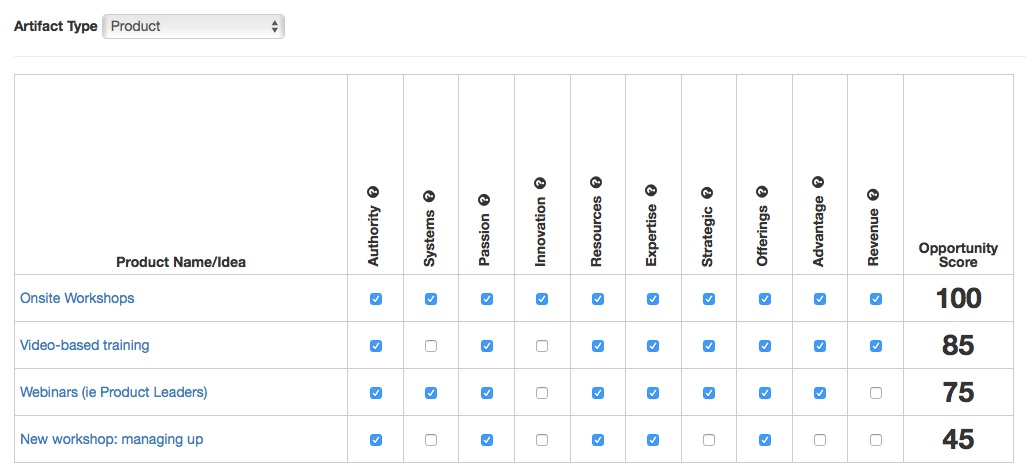
Task: Click the Webinars (ie Product Leaders) link
Action: click(114, 393)
